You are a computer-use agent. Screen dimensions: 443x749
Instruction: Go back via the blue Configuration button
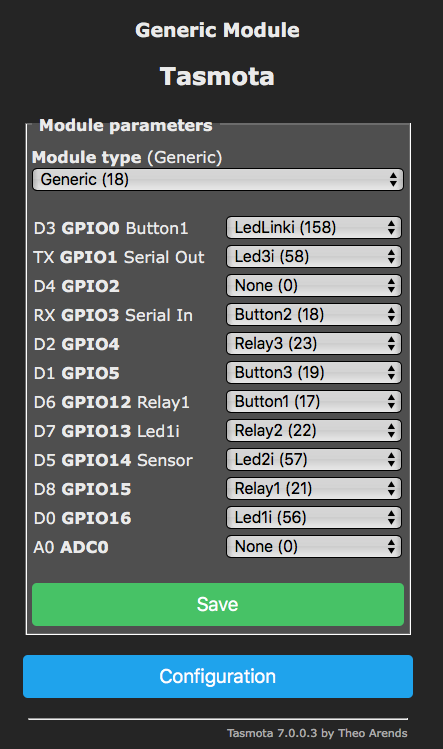pos(218,676)
